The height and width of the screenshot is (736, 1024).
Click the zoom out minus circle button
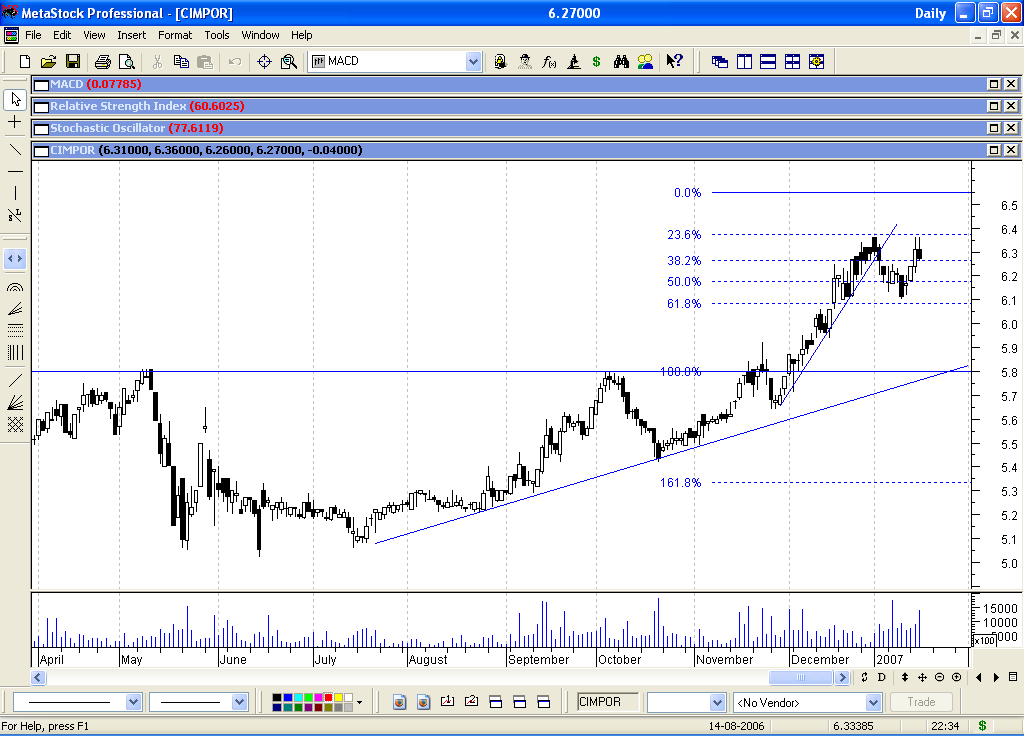pyautogui.click(x=939, y=677)
